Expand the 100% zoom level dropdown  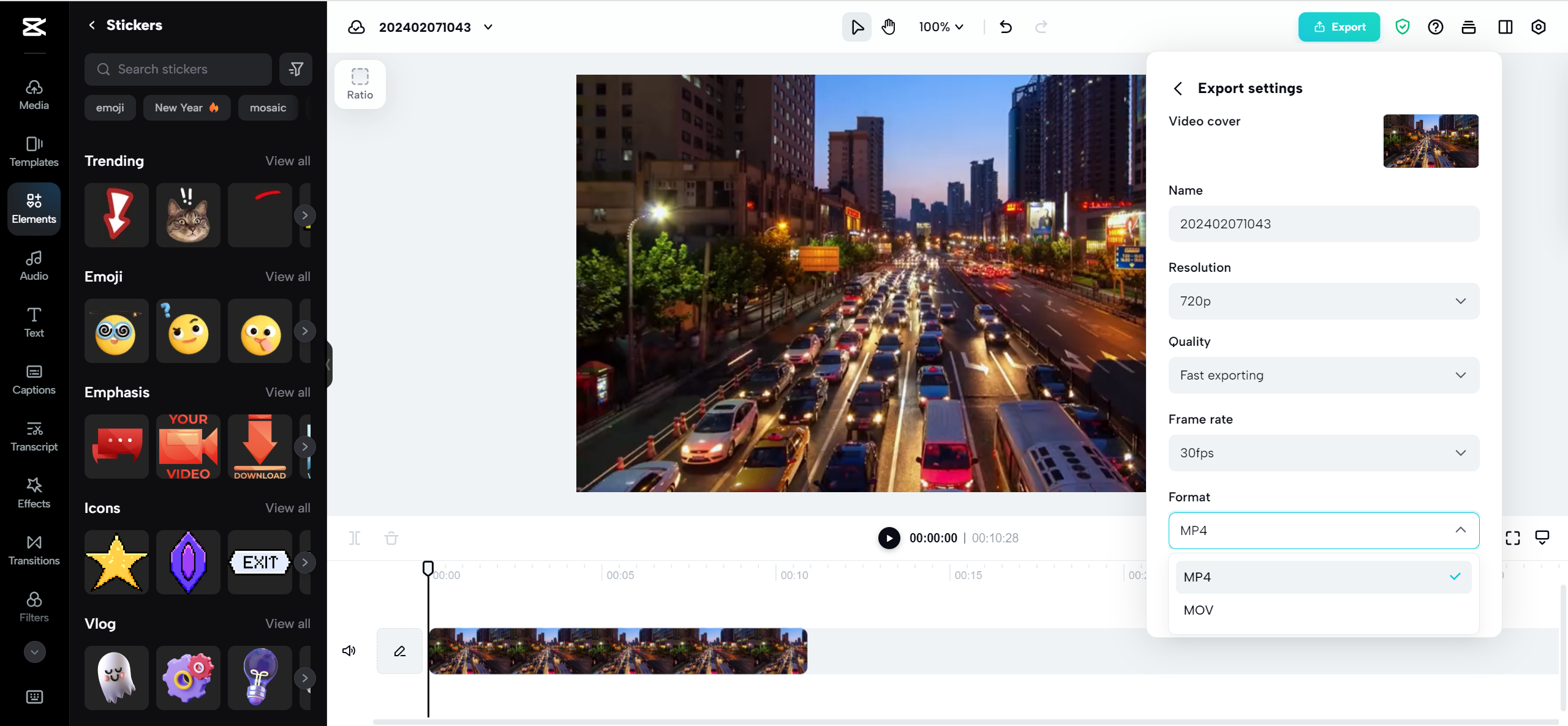(940, 27)
